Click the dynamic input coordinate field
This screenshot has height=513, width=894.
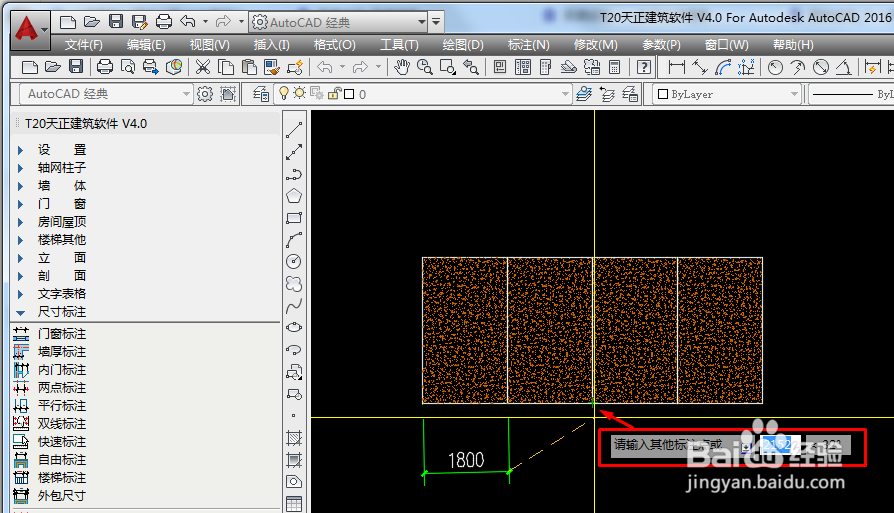coord(780,445)
